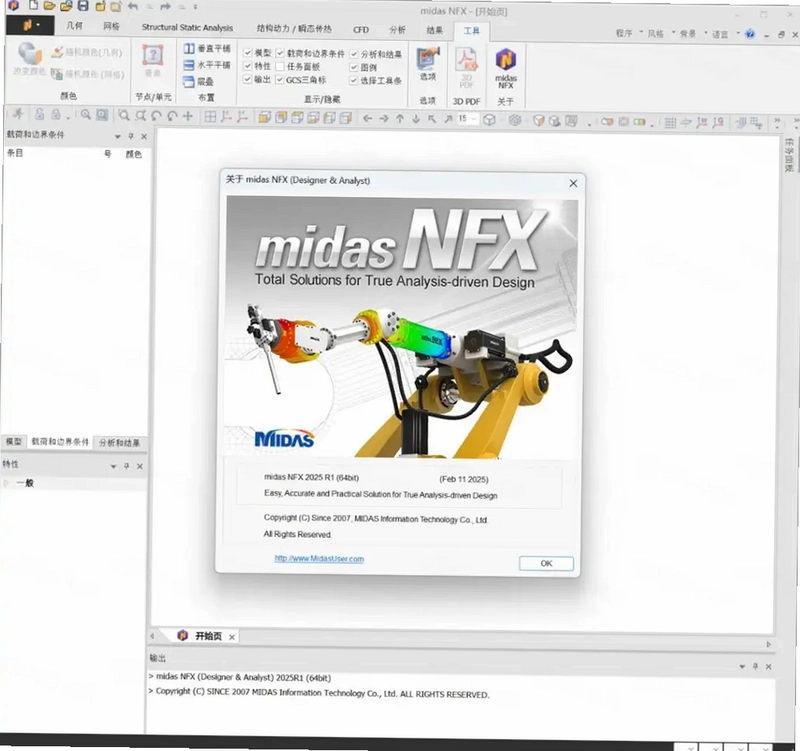Switch to the 几何 ribbon tab
Viewport: 800px width, 751px height.
[74, 26]
